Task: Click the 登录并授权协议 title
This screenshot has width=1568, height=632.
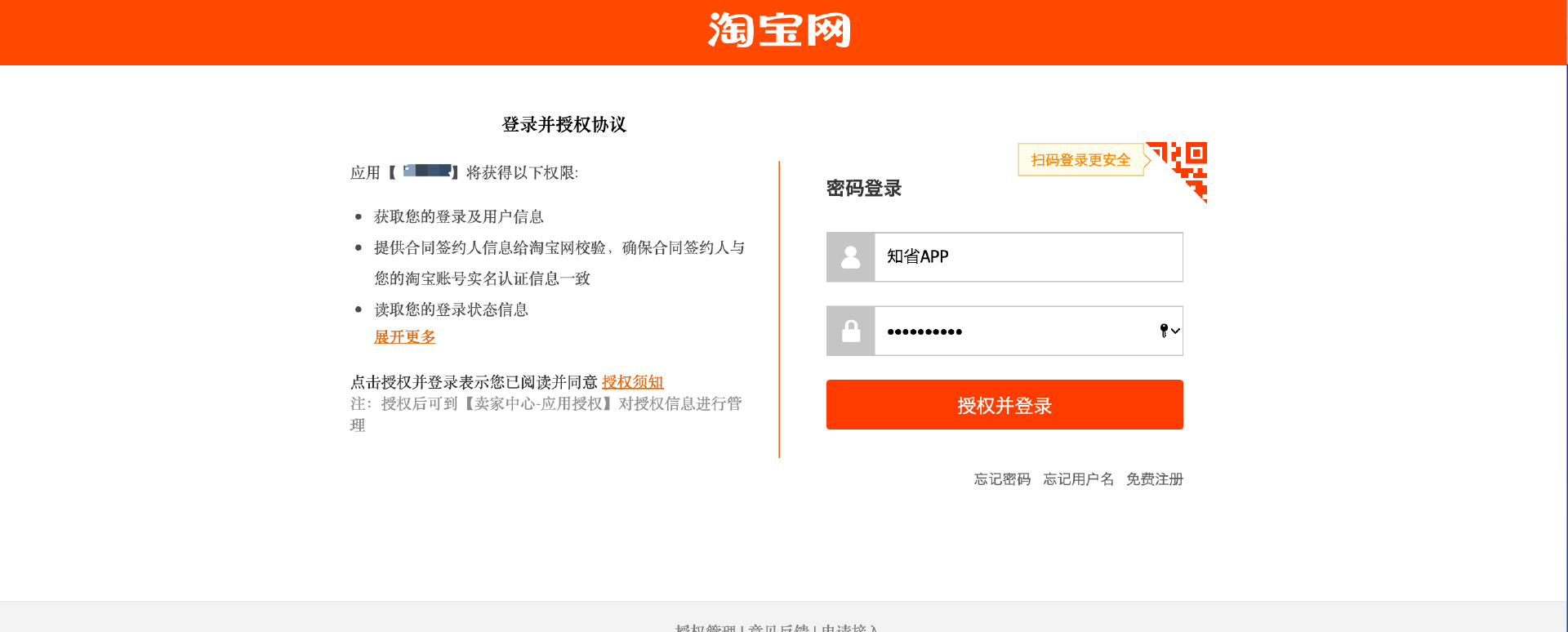Action: [563, 125]
